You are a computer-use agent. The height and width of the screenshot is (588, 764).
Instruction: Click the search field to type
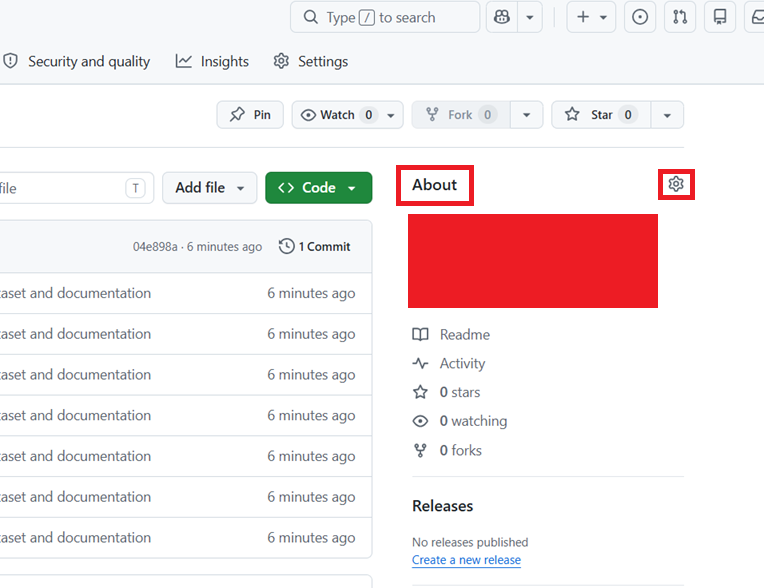pyautogui.click(x=385, y=17)
